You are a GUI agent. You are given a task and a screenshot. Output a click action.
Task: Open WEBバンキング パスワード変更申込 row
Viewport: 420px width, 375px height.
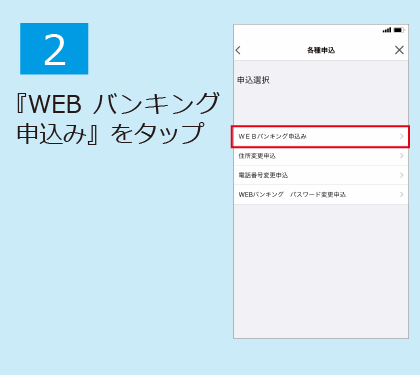(321, 195)
